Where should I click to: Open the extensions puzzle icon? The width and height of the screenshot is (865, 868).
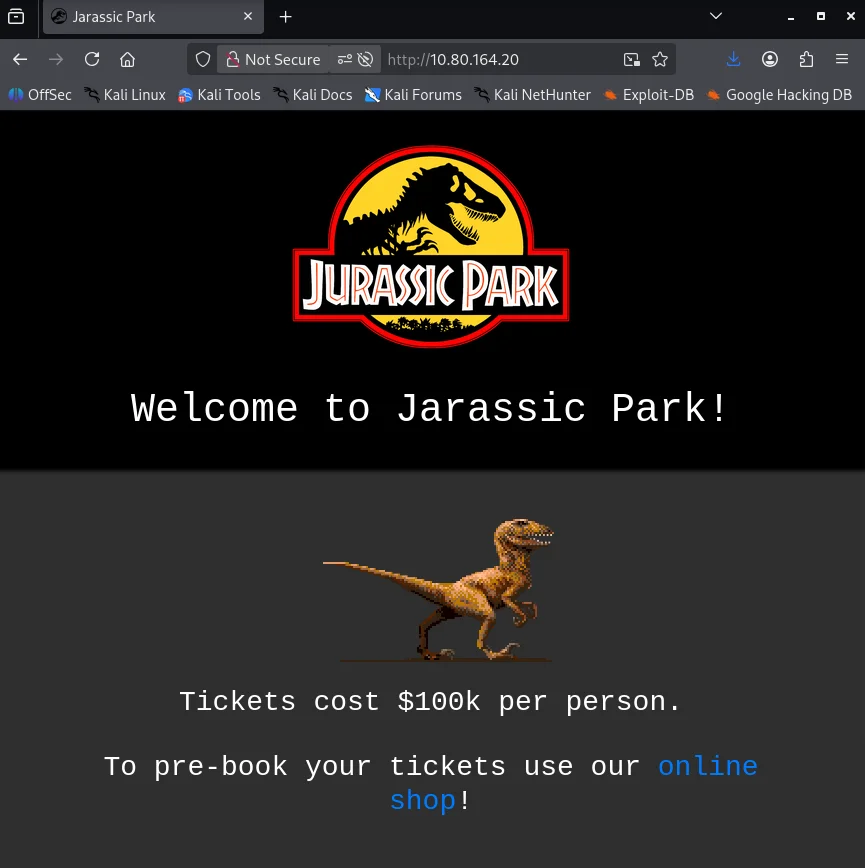click(x=806, y=60)
